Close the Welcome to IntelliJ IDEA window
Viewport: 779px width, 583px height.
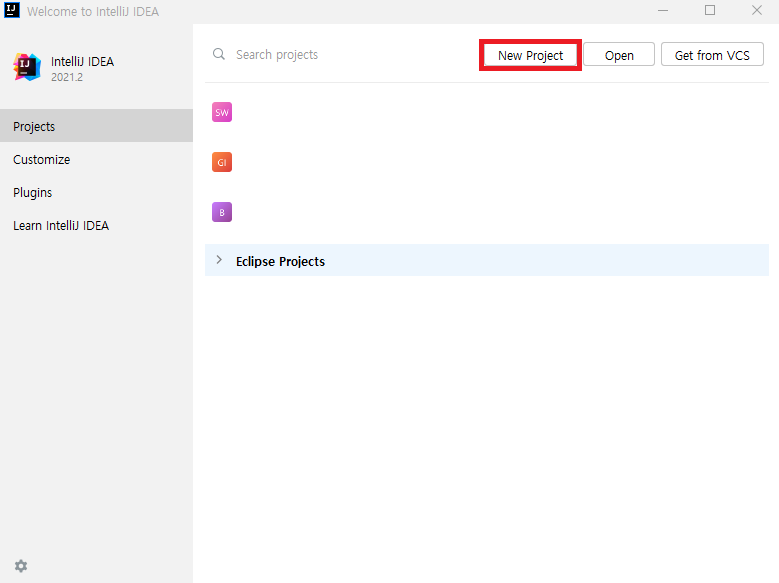[757, 10]
